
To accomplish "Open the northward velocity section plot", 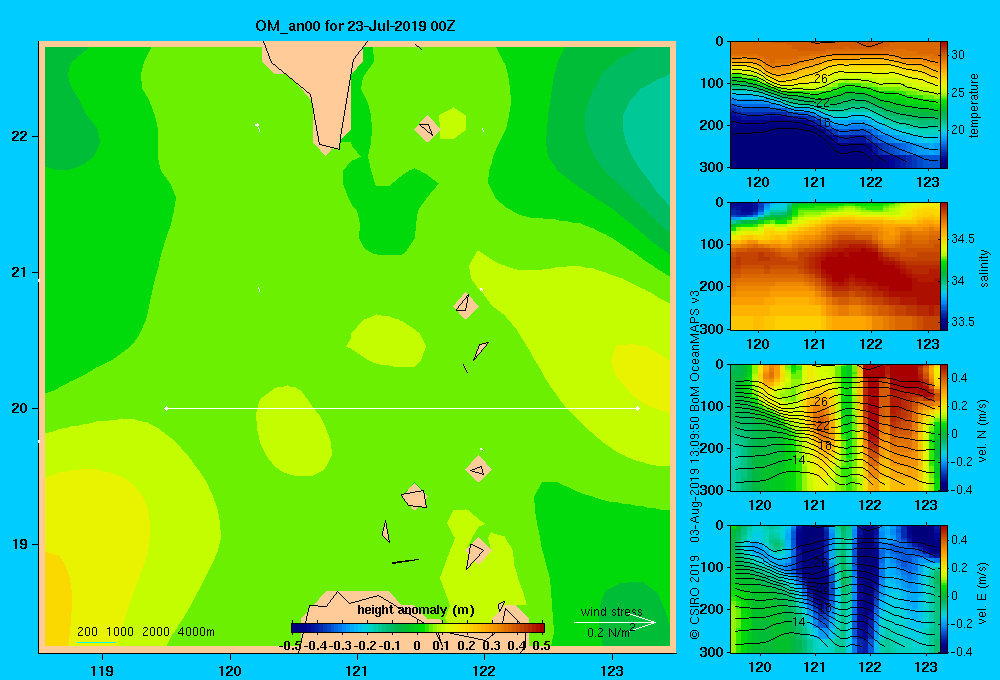I will pyautogui.click(x=834, y=427).
